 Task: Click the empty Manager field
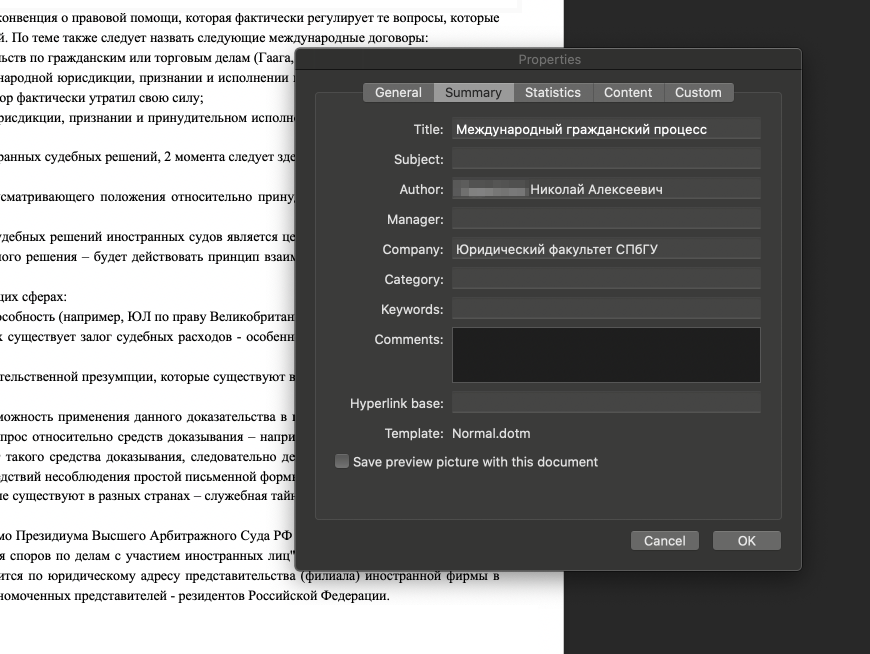click(x=606, y=219)
